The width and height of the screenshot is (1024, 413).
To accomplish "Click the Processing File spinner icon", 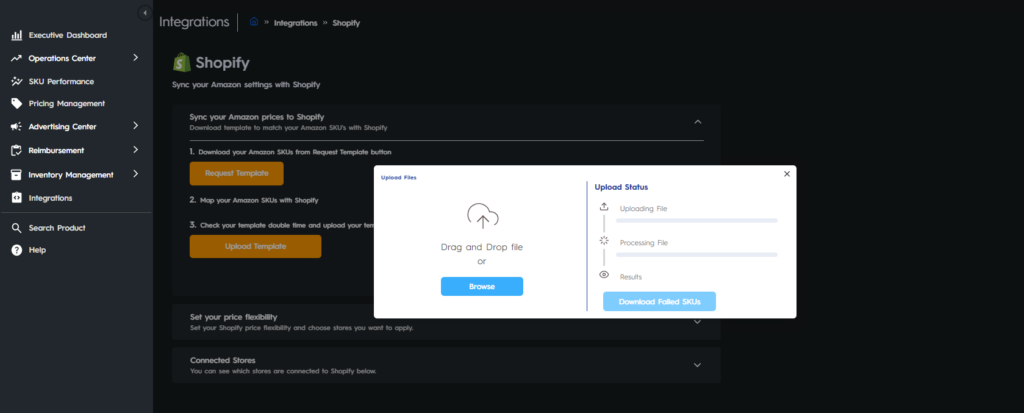I will tap(604, 240).
